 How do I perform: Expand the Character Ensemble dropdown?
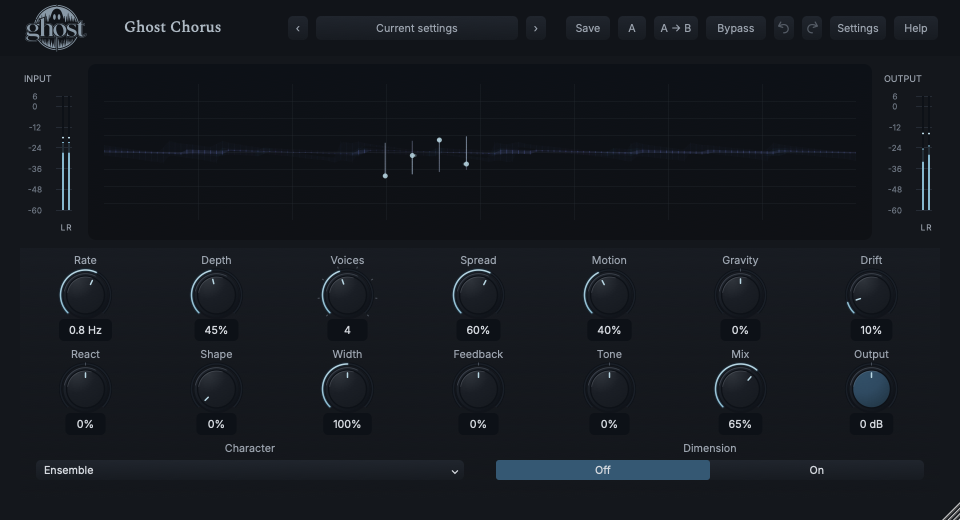[x=250, y=470]
